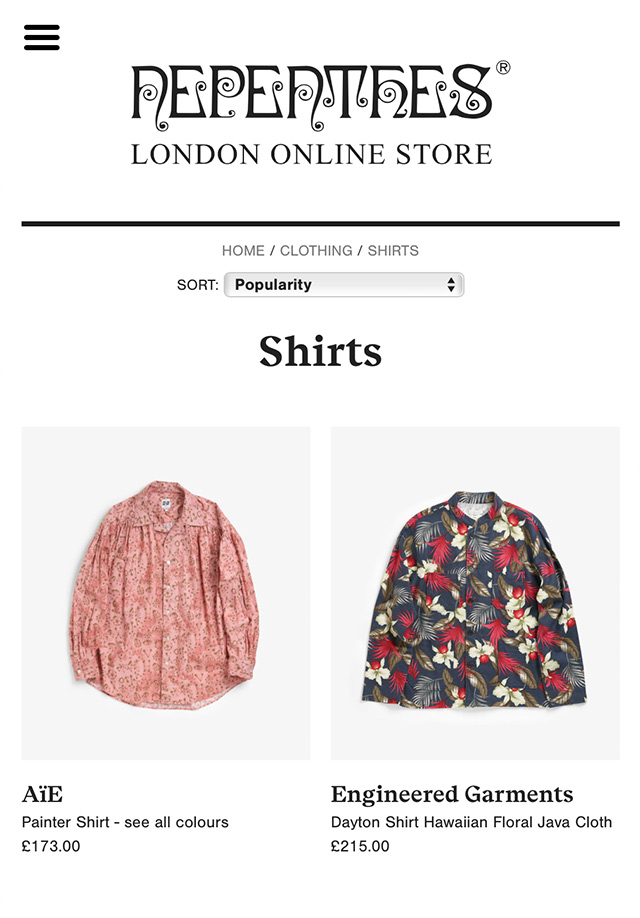Click the SORT label

click(197, 285)
